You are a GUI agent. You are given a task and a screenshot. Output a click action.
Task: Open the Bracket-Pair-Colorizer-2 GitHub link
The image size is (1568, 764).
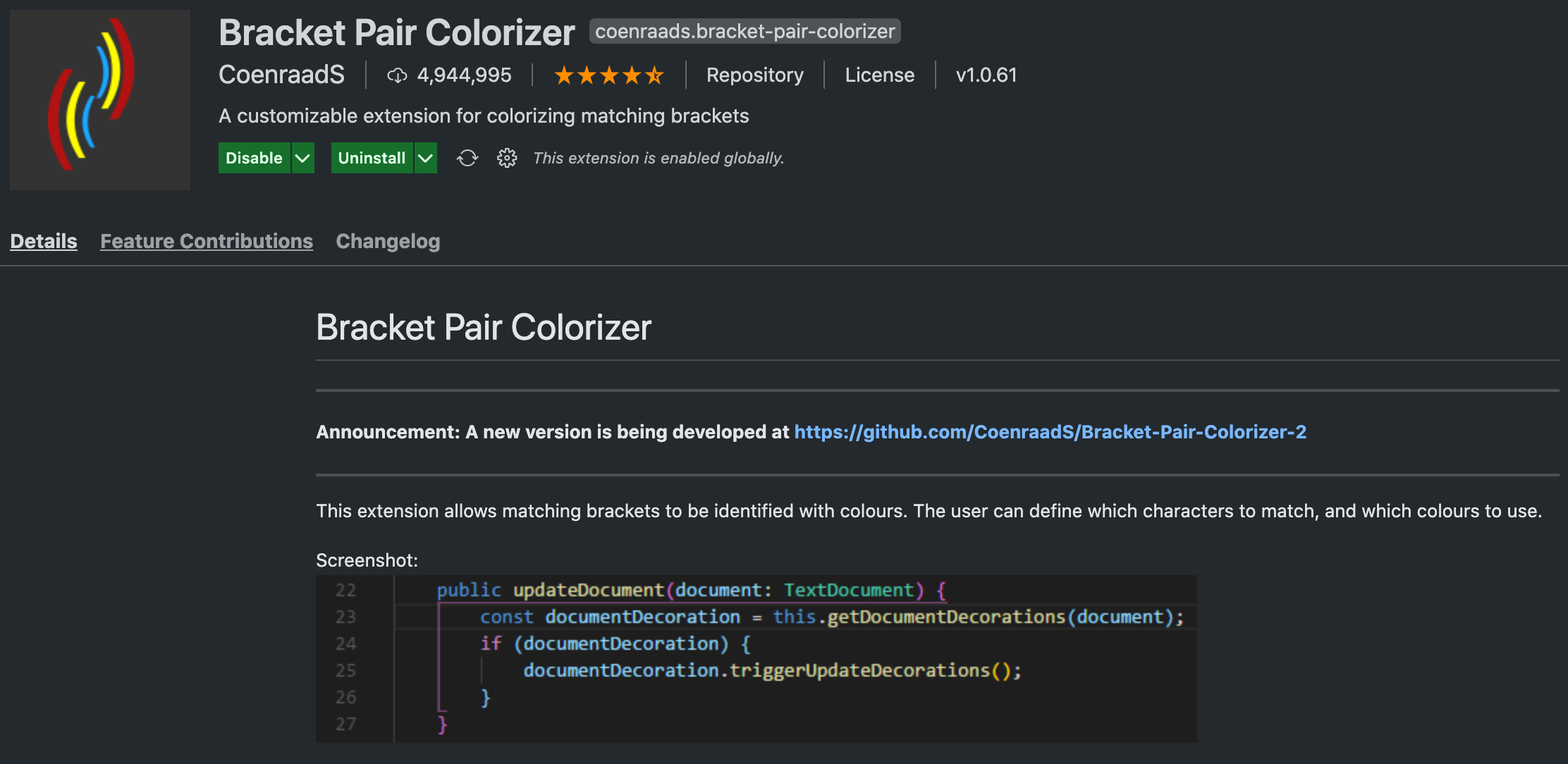[x=1050, y=432]
